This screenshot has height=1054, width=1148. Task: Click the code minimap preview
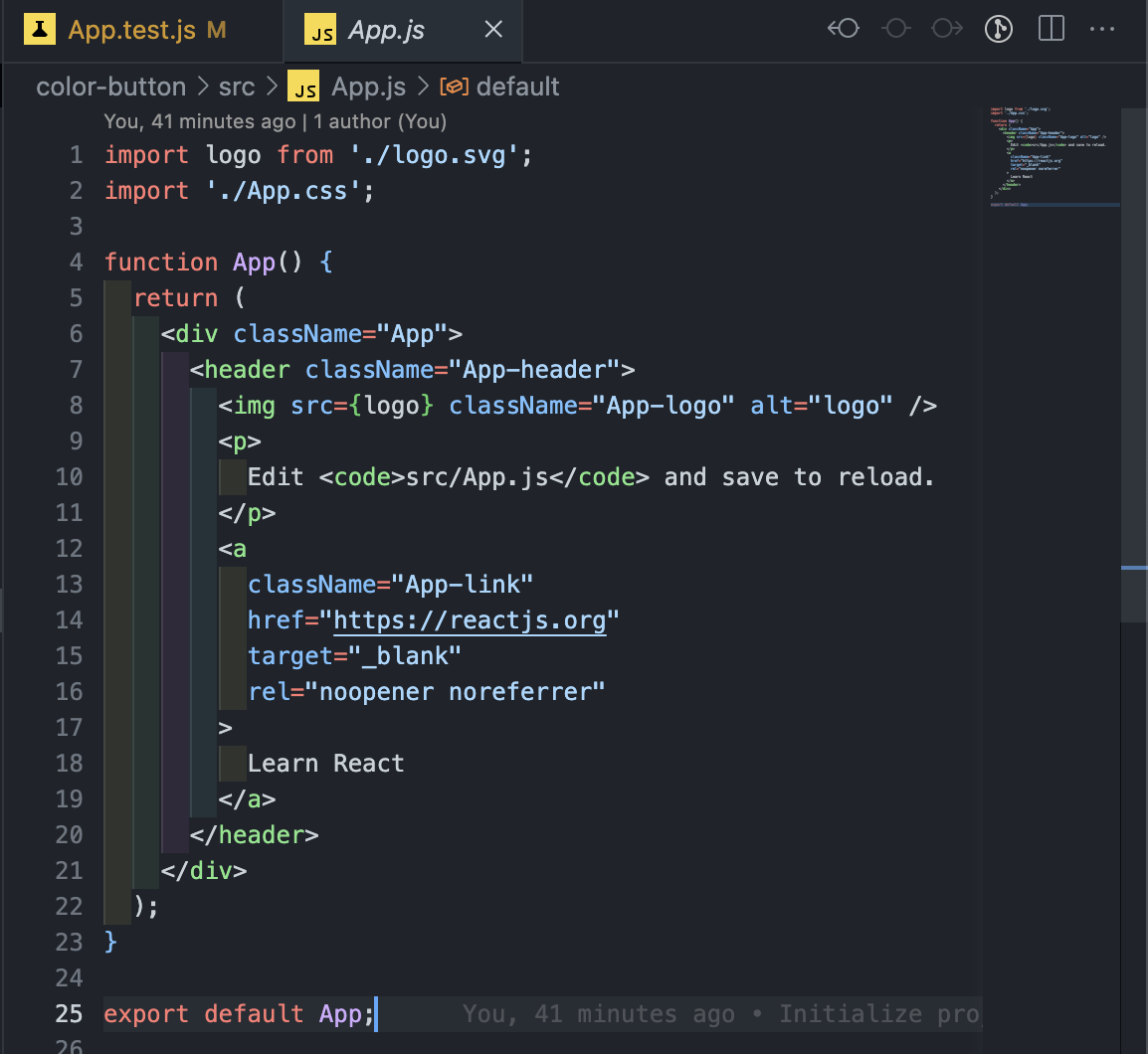[x=1051, y=157]
